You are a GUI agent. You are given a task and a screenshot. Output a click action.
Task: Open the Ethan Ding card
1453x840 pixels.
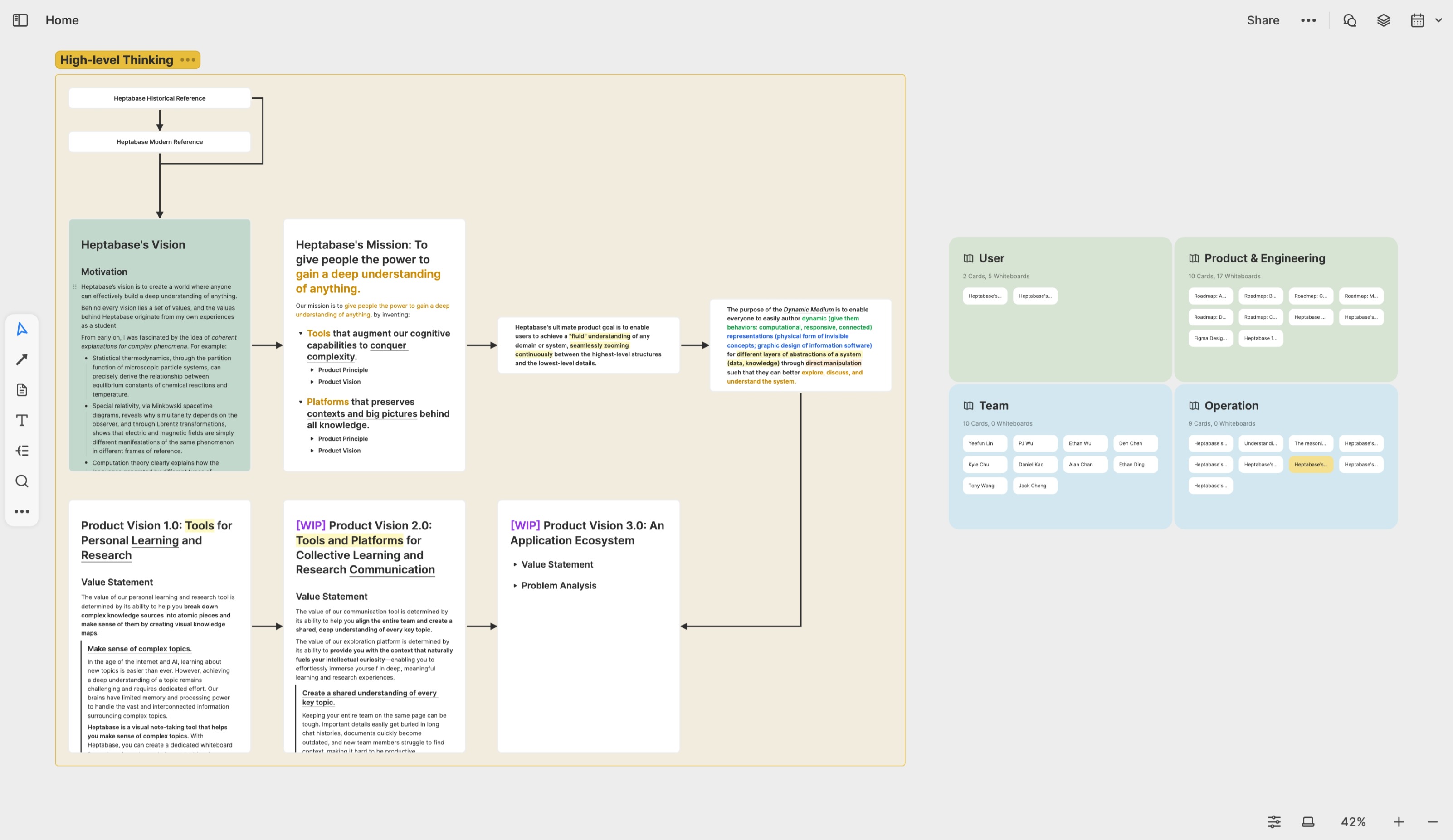[x=1135, y=465]
